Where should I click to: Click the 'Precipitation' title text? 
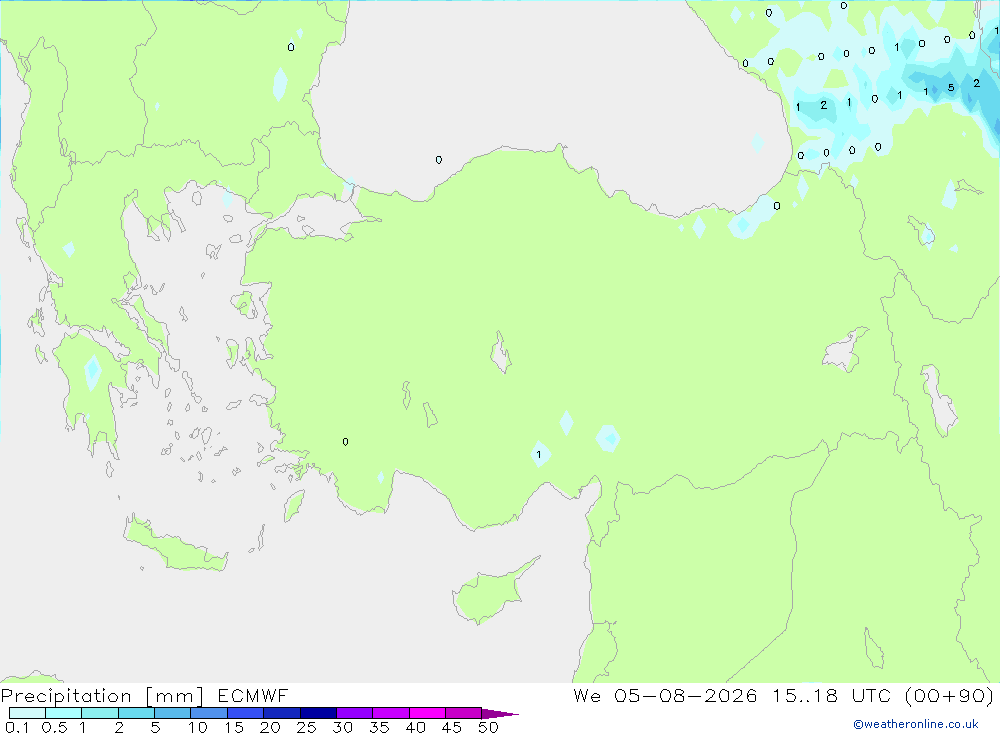point(66,695)
